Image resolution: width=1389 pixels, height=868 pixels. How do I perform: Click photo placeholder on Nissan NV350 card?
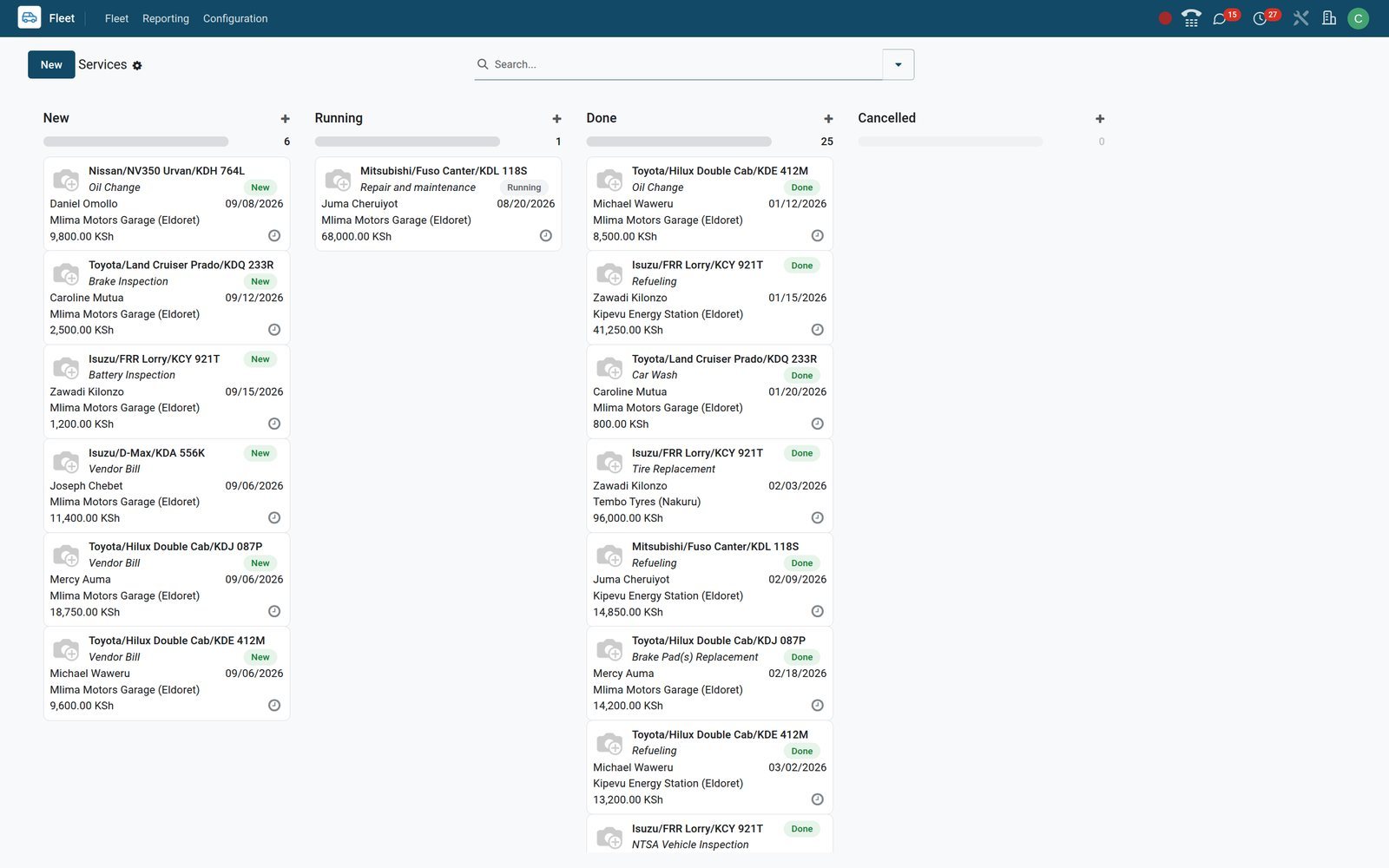tap(66, 180)
